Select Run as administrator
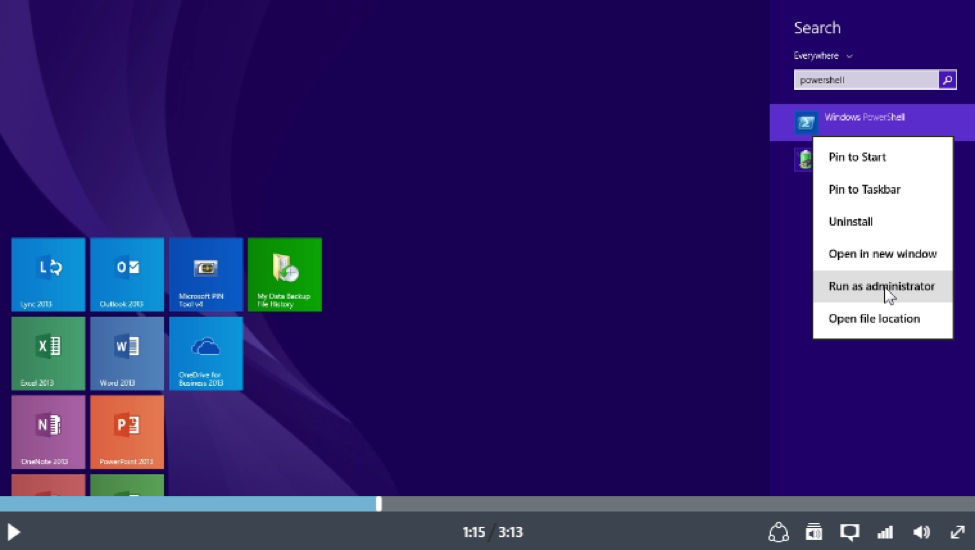Screen dimensions: 975x550 tap(882, 286)
